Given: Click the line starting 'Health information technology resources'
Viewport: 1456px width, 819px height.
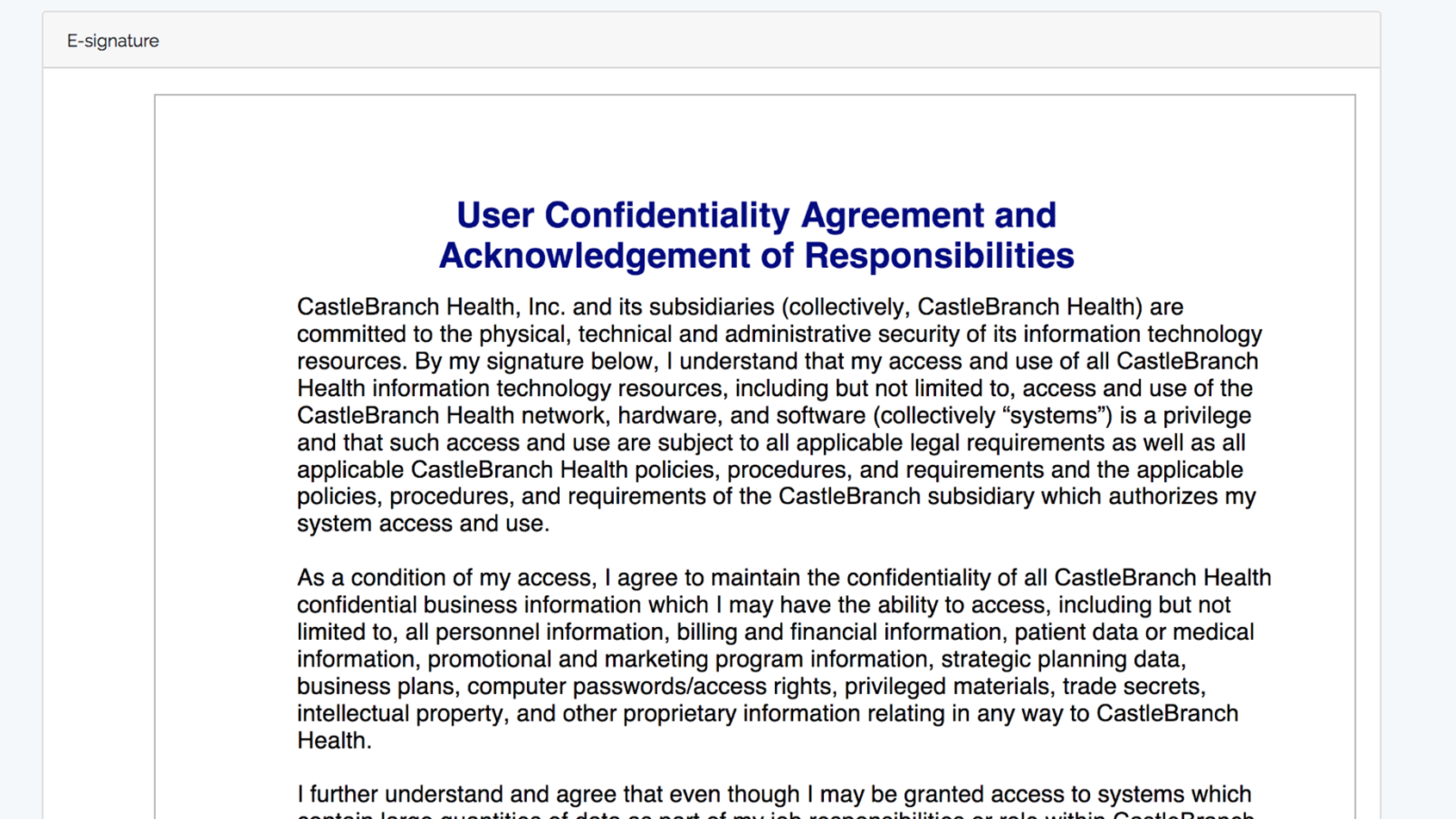Looking at the screenshot, I should (775, 388).
